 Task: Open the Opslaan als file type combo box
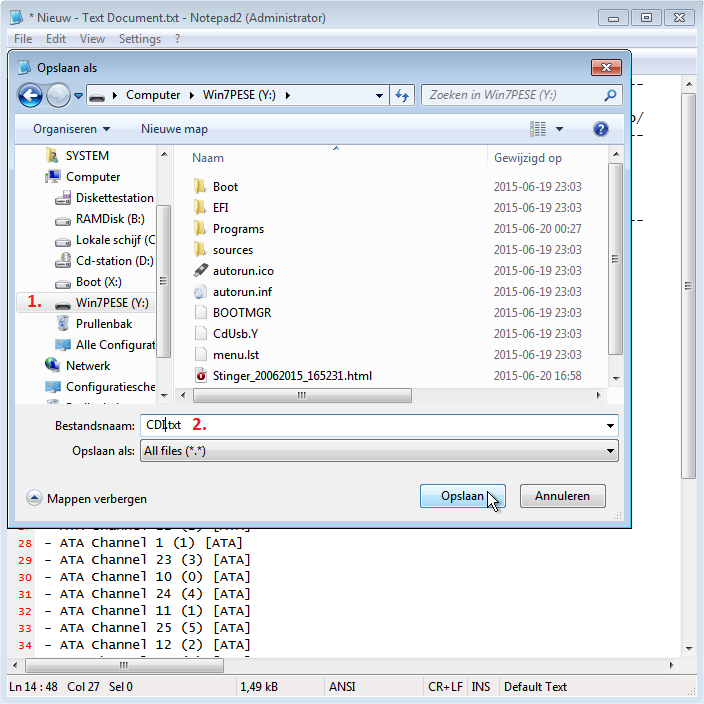click(379, 451)
